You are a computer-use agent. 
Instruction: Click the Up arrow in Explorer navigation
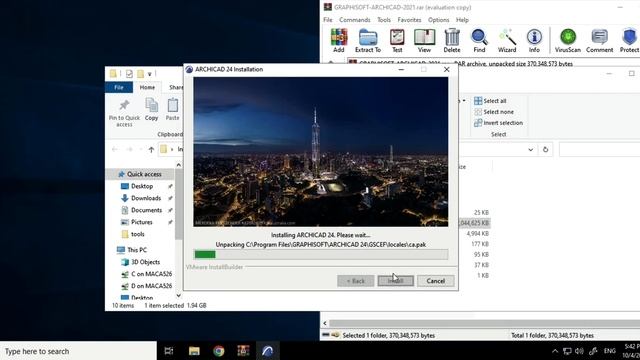pyautogui.click(x=151, y=149)
